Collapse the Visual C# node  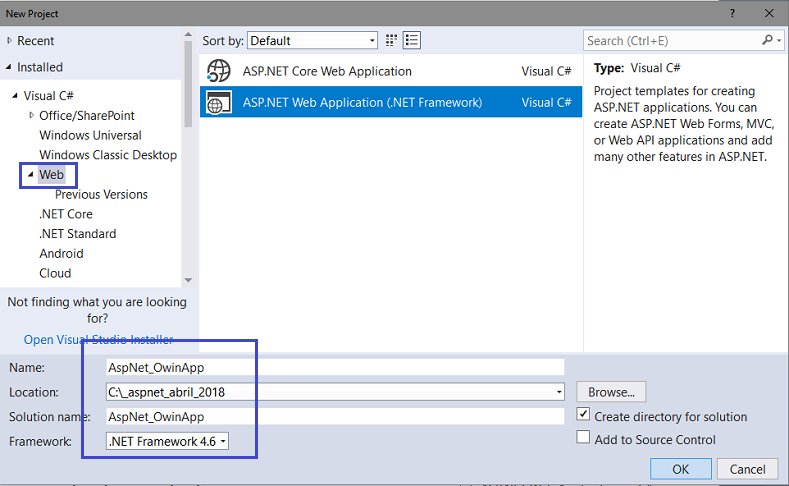[15, 95]
